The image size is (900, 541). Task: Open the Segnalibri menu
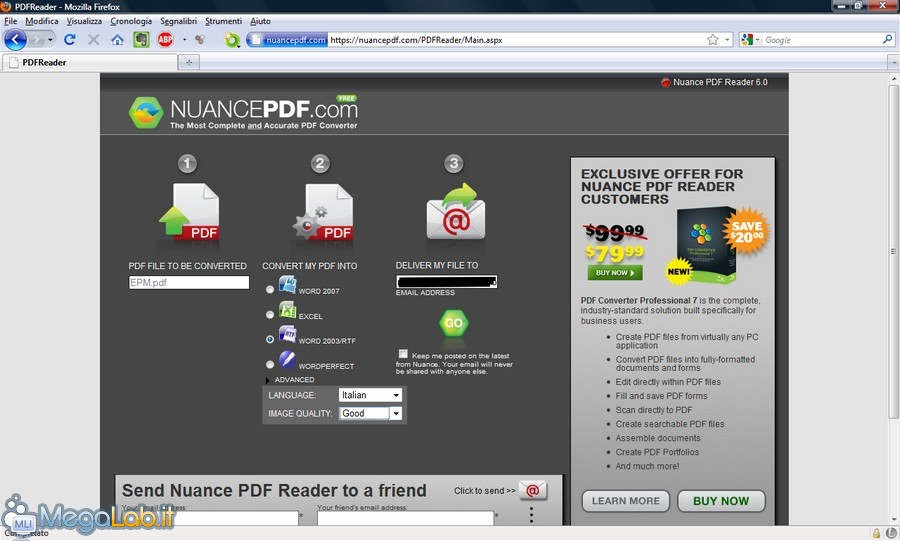click(179, 21)
